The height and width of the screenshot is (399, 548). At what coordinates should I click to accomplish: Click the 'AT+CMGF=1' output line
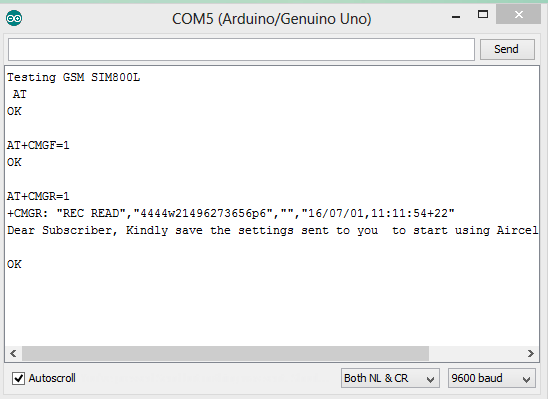click(38, 145)
